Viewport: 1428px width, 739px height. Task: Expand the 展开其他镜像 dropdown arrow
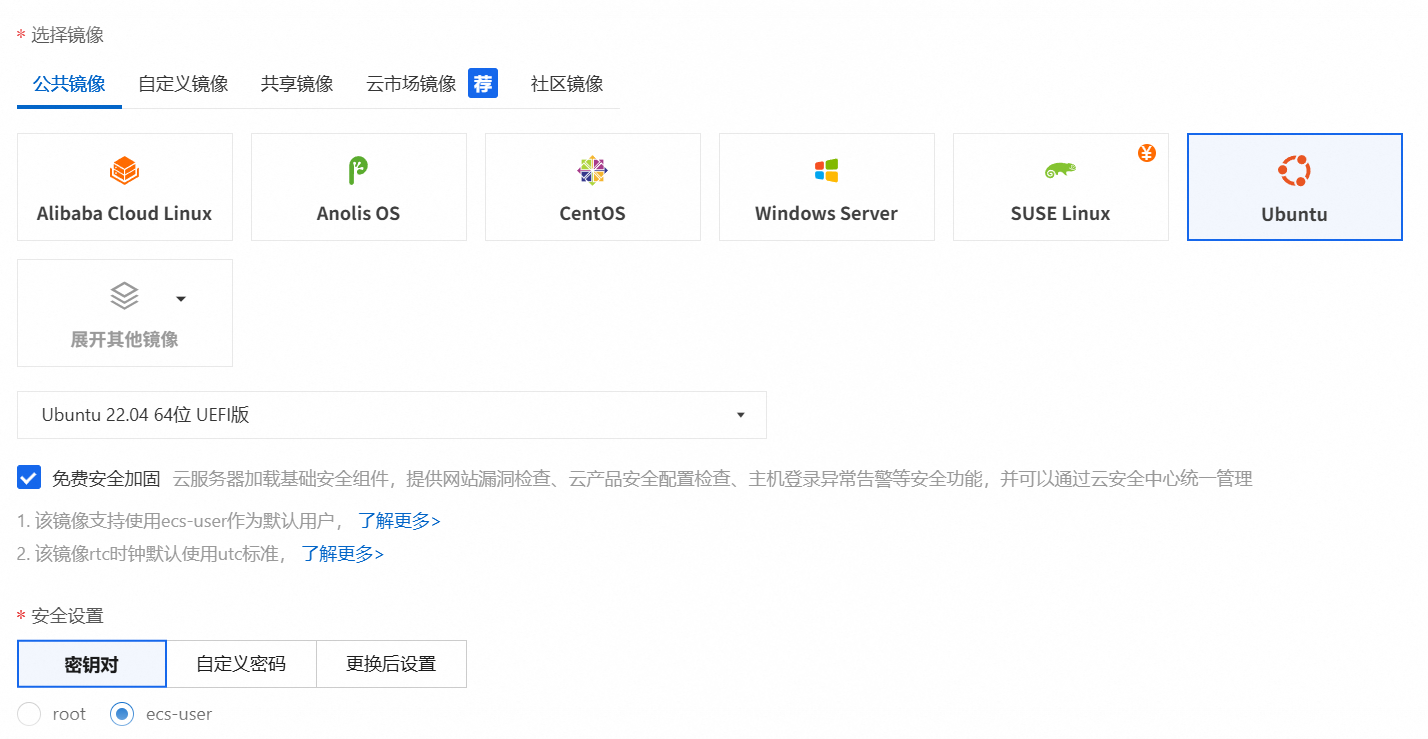[181, 298]
